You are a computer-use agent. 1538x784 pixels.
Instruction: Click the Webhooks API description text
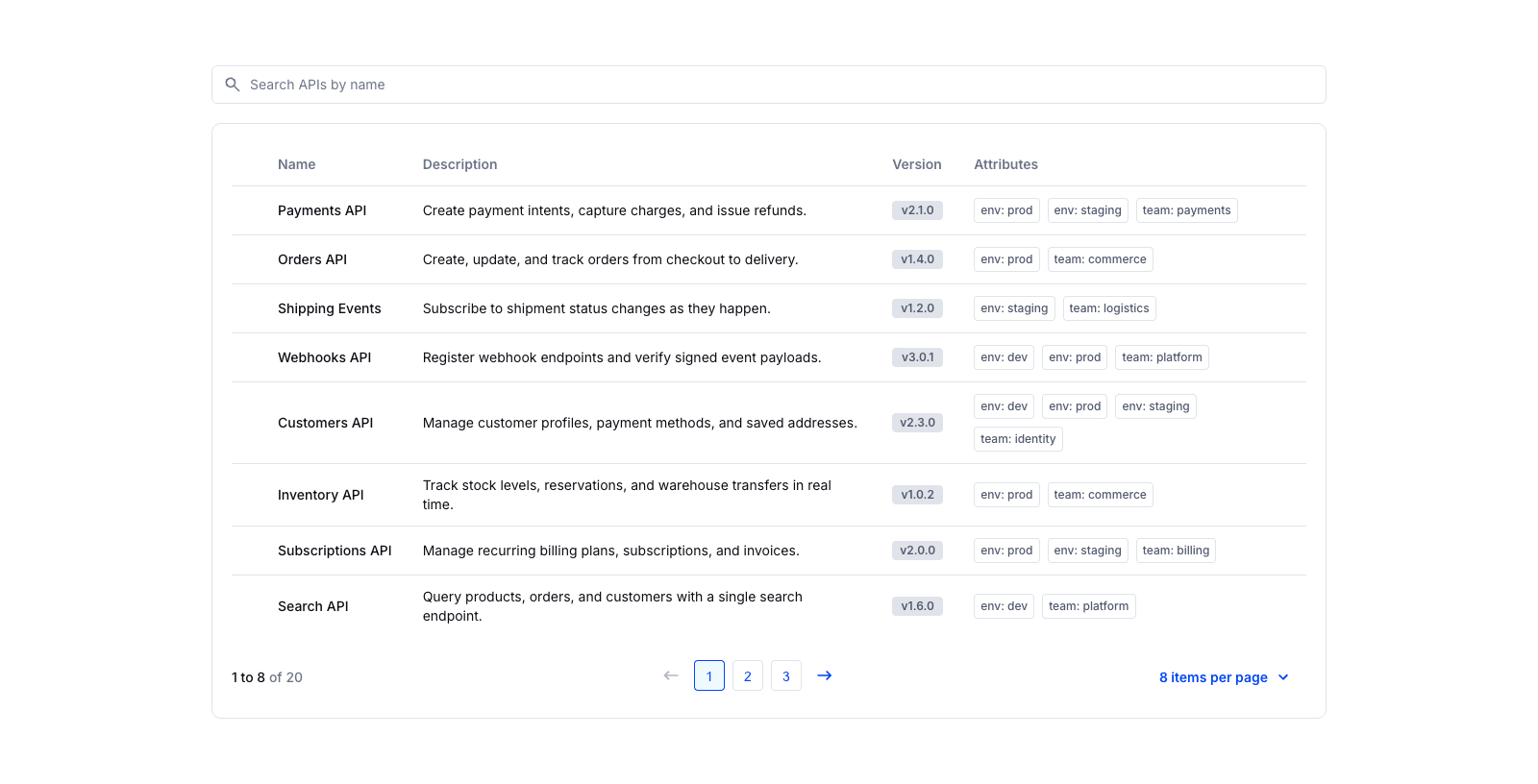622,357
